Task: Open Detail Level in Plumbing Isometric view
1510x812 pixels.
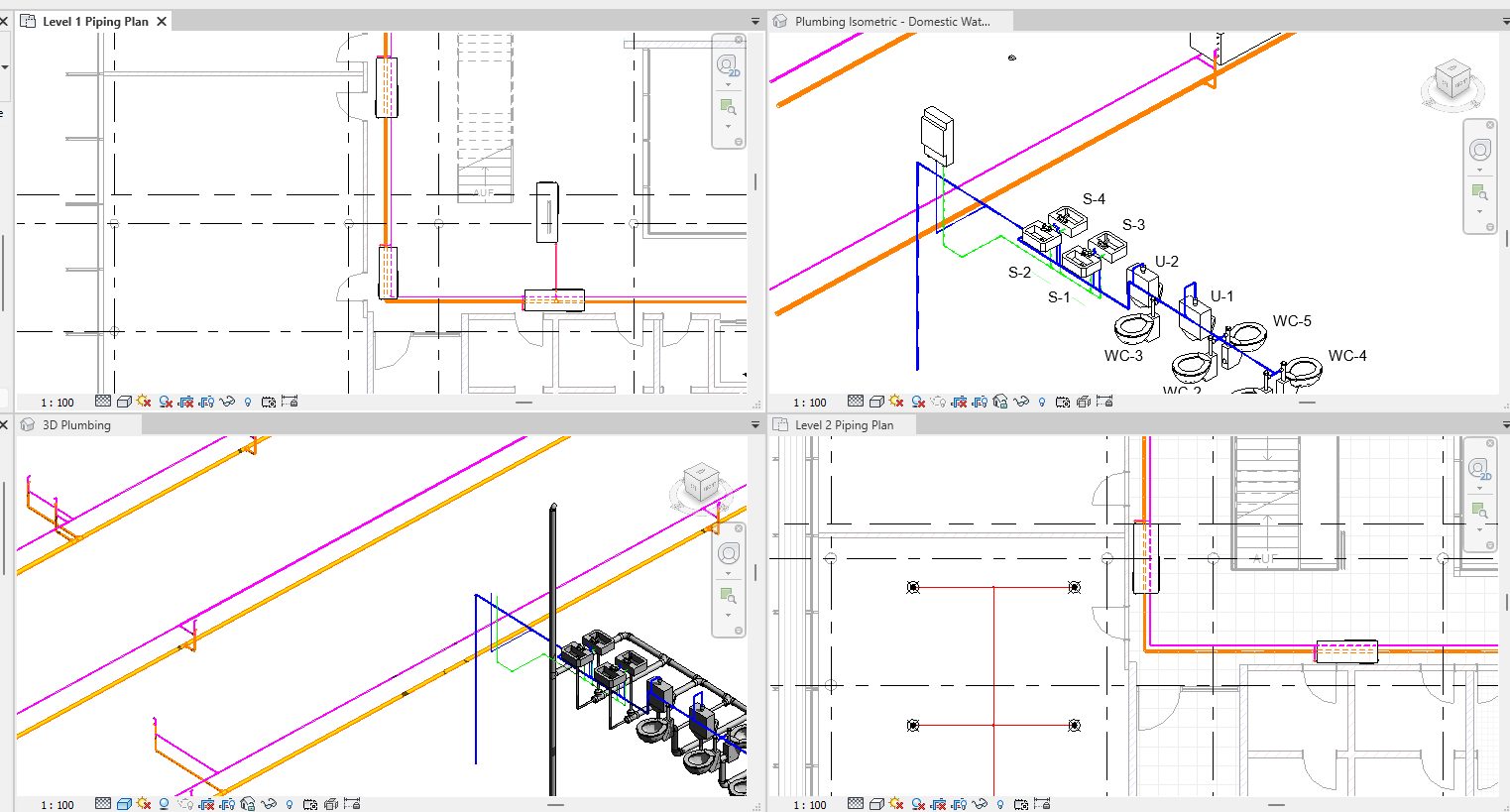Action: (x=856, y=402)
